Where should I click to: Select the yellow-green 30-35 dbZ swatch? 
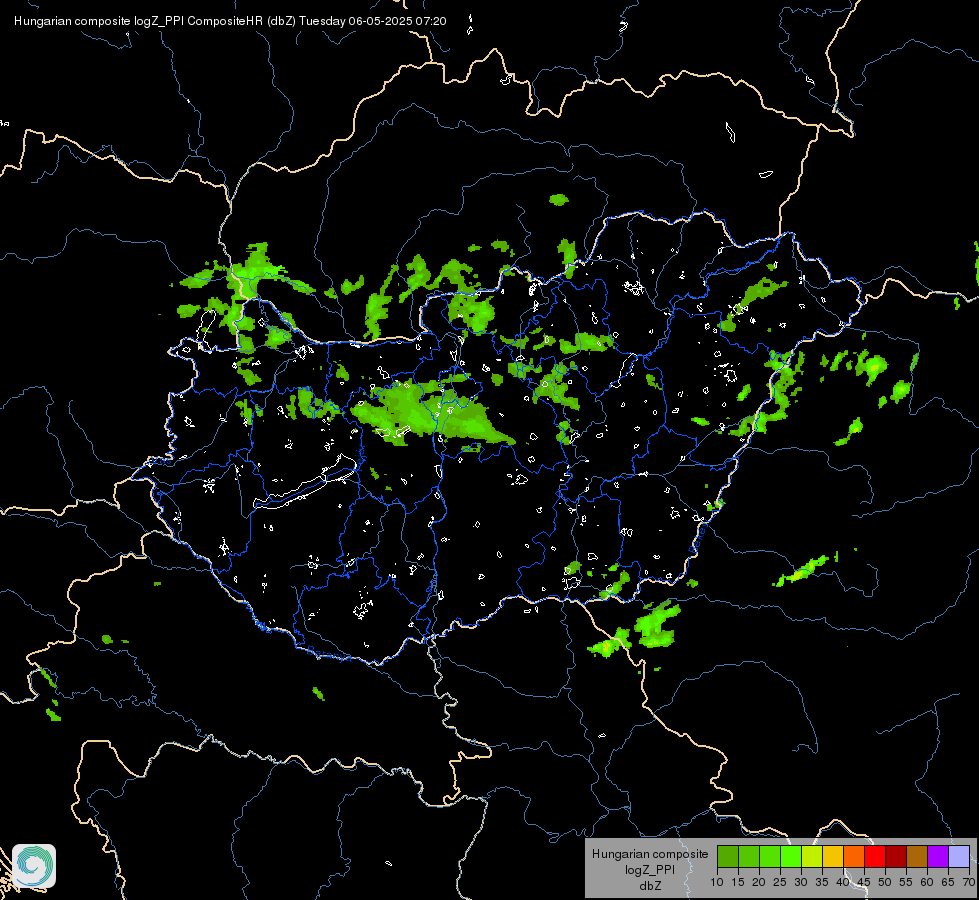click(x=812, y=856)
